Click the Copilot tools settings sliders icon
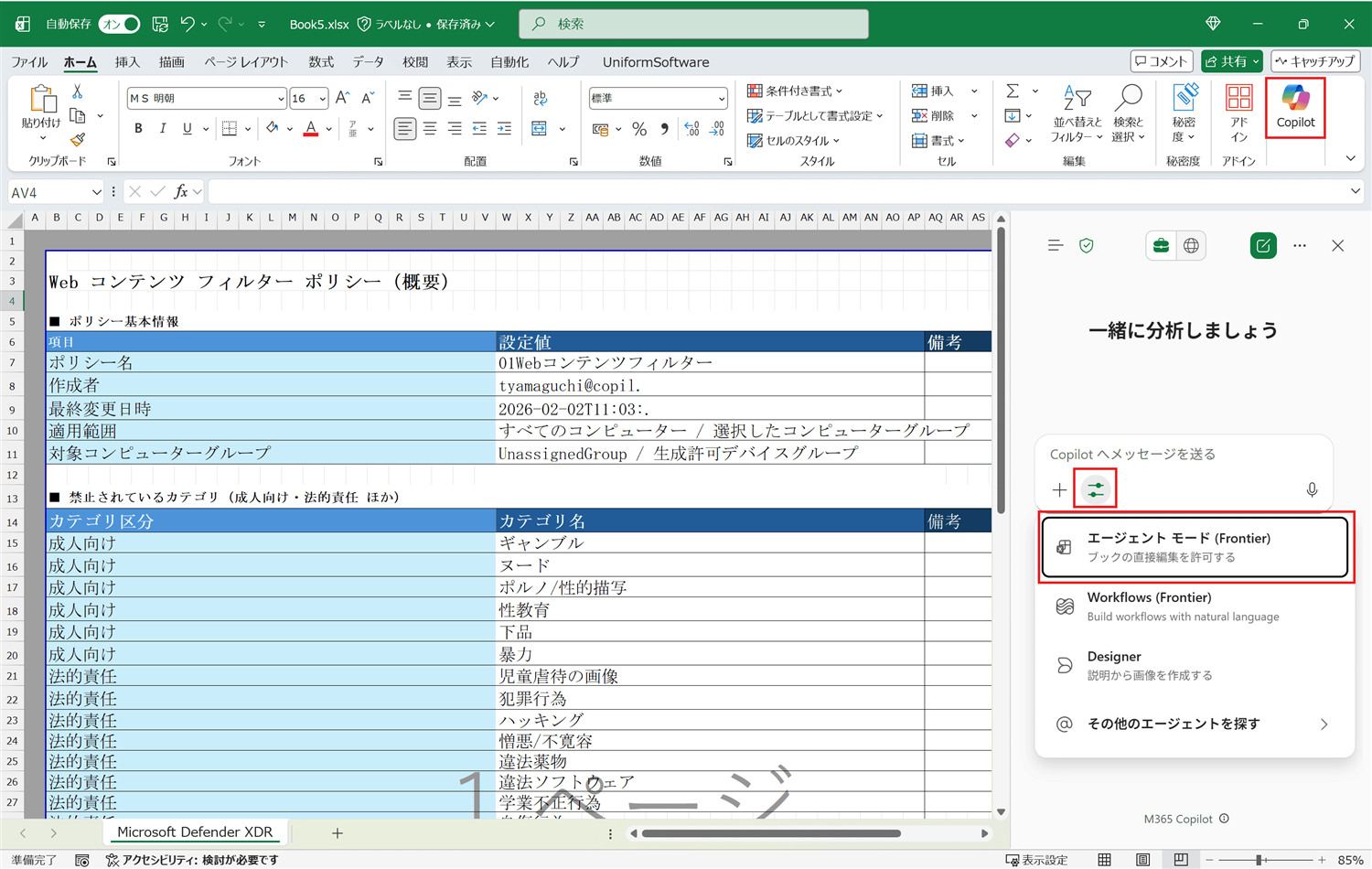The image size is (1372, 869). [x=1096, y=489]
